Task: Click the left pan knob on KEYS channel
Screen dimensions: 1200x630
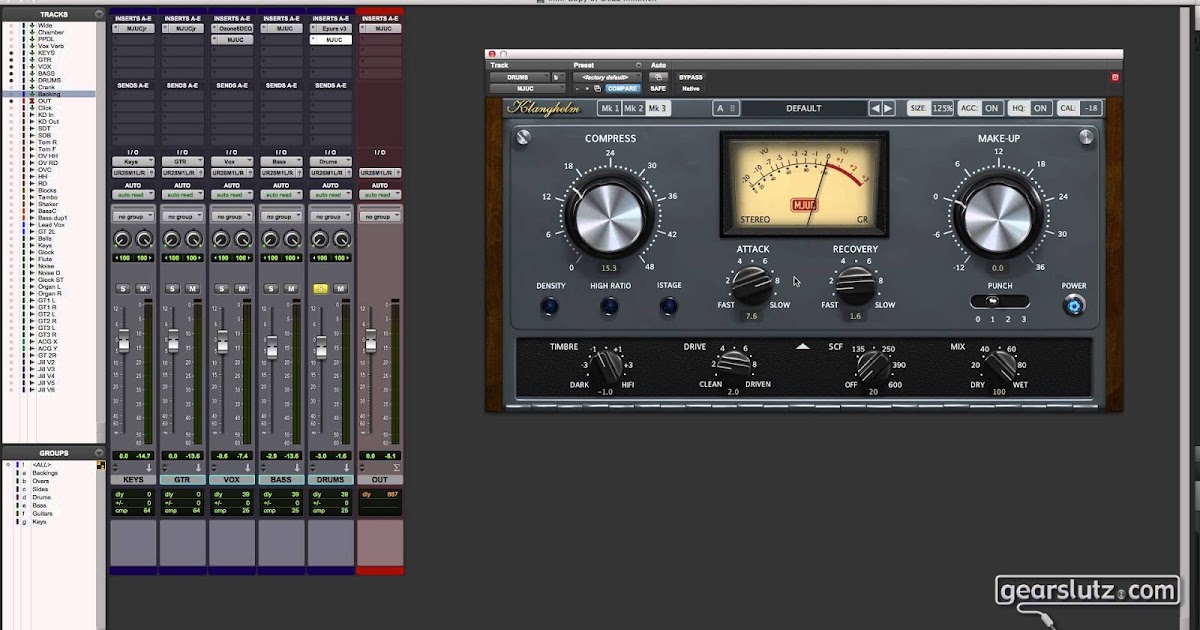Action: click(122, 239)
